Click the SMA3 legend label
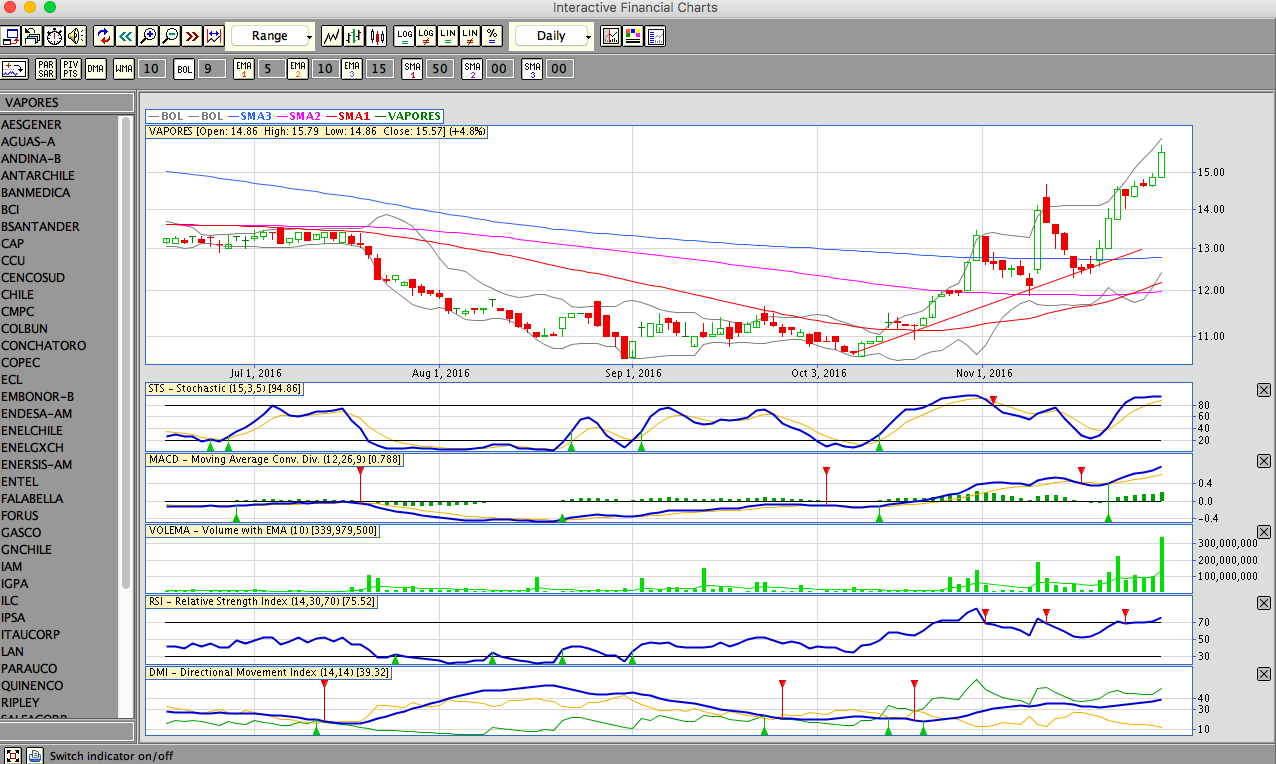This screenshot has width=1276, height=764. (x=256, y=116)
